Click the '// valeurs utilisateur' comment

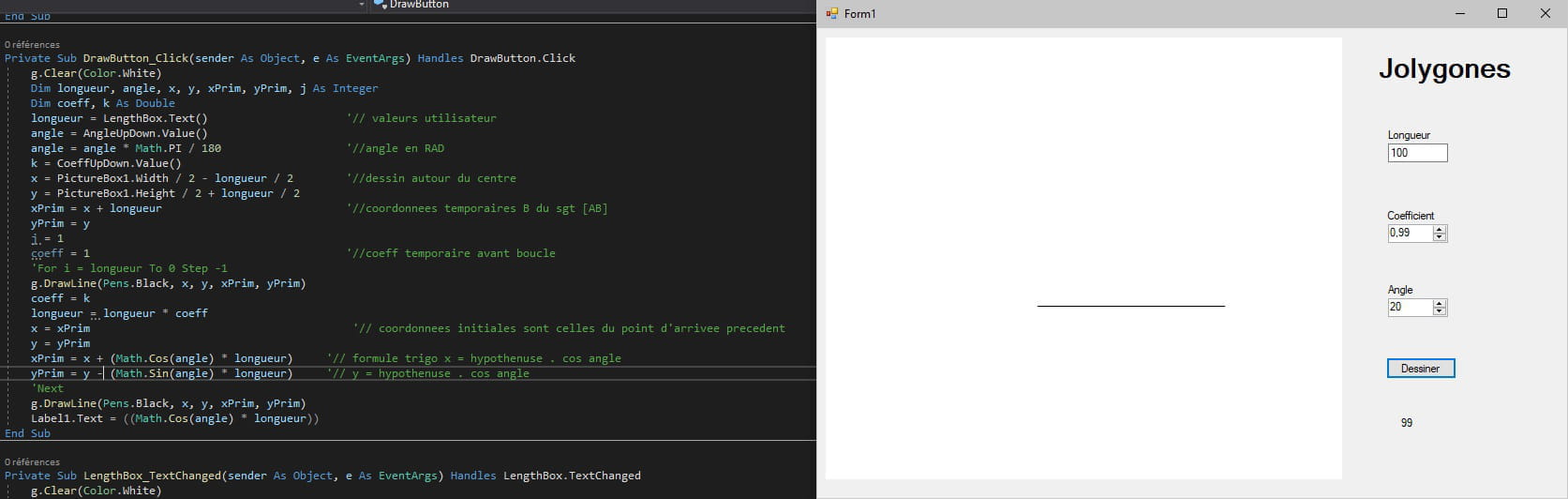(421, 118)
